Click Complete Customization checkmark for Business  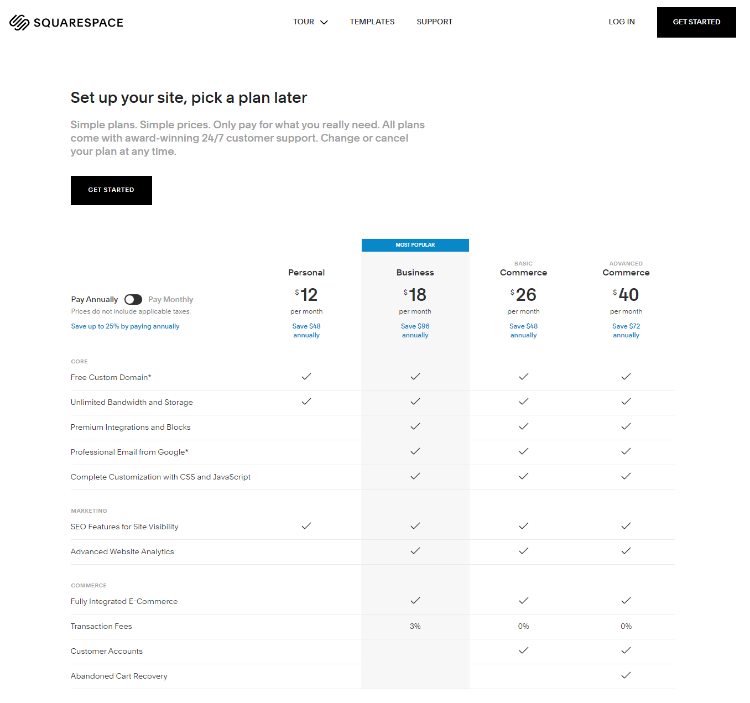tap(415, 476)
